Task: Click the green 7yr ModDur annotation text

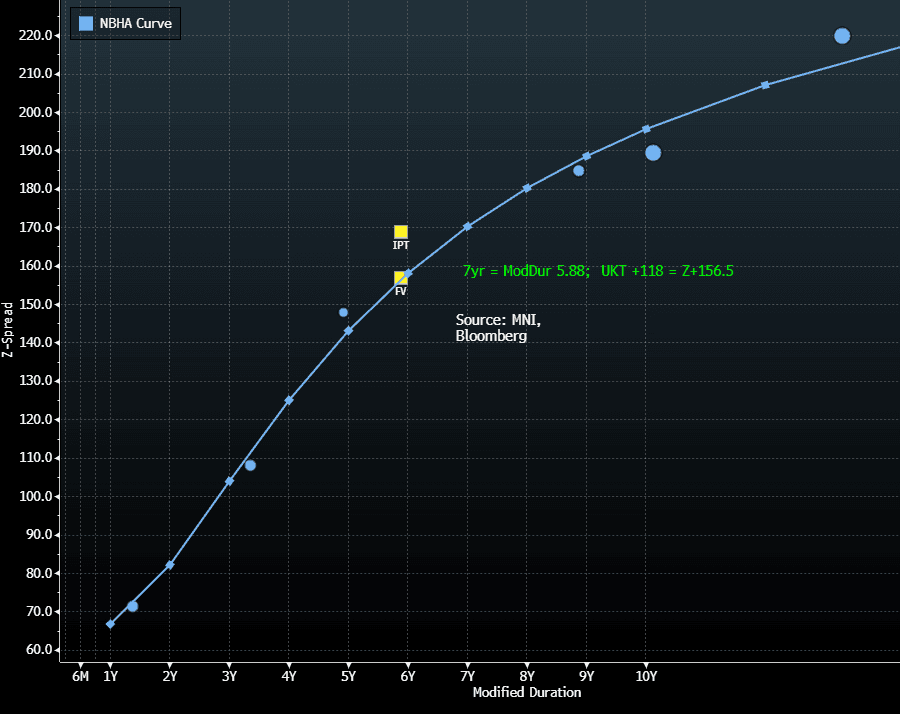Action: coord(598,271)
